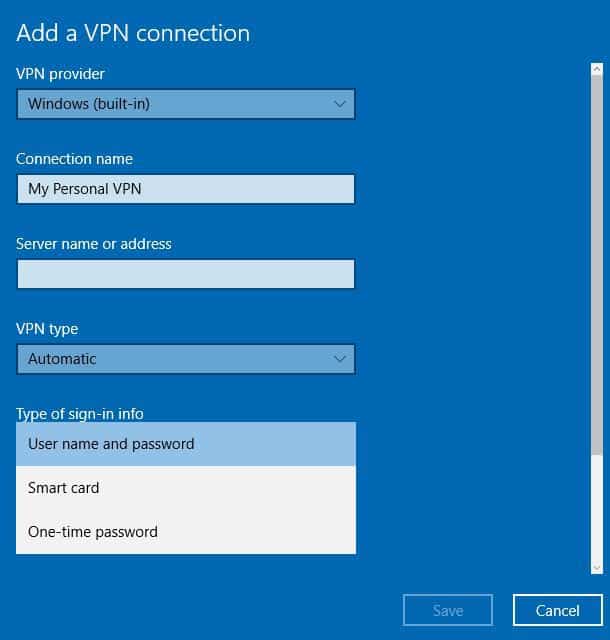Click the 'Server name or address' label
Image resolution: width=610 pixels, height=640 pixels.
pos(94,244)
